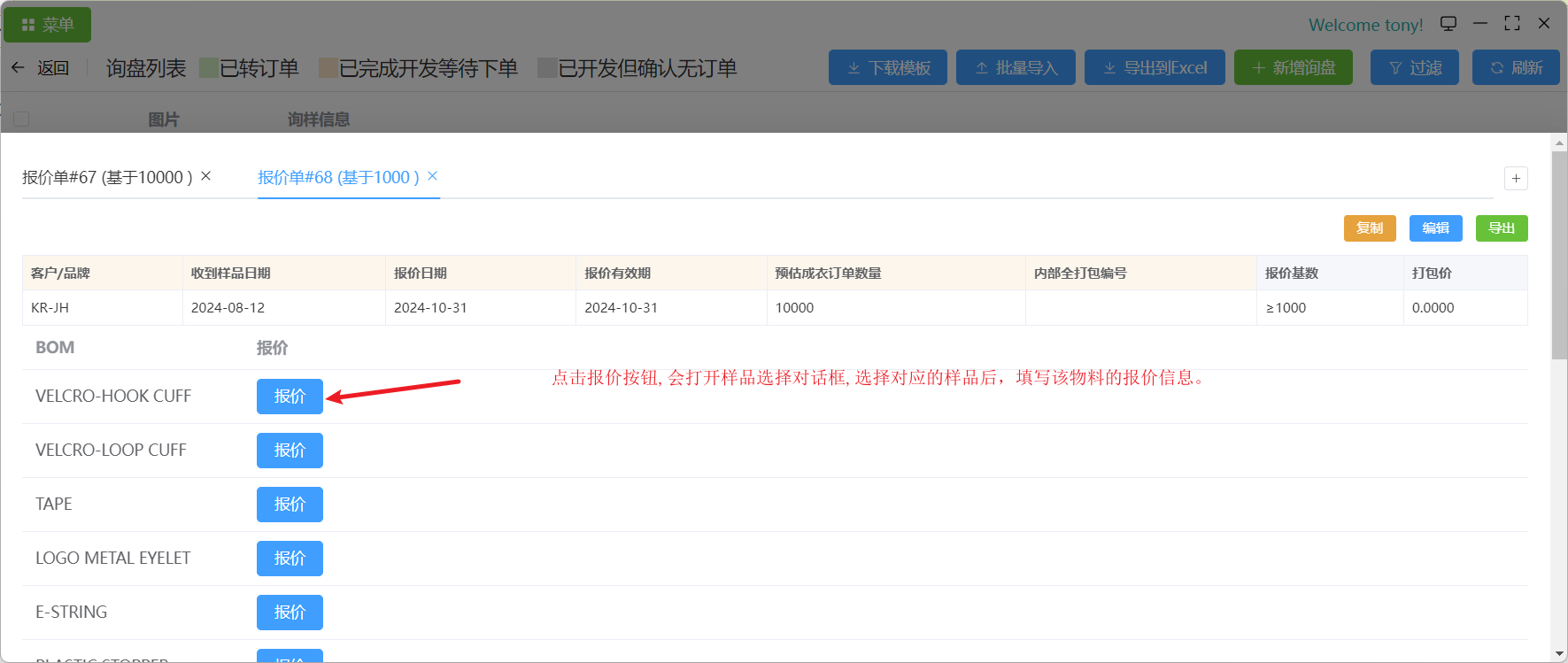Add a new quotation tab with plus
1568x663 pixels.
pos(1516,179)
